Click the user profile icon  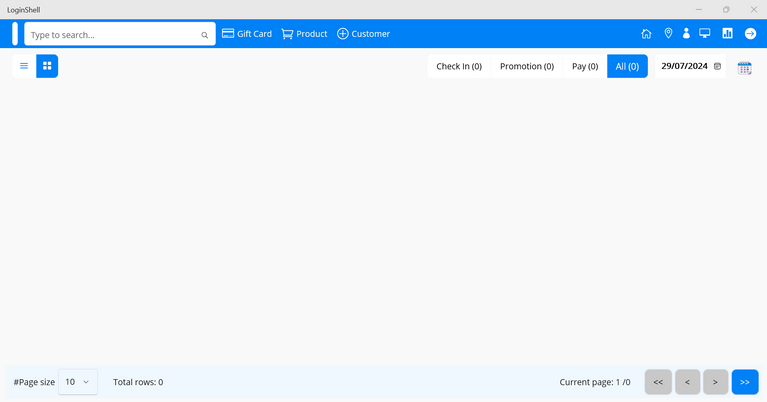click(686, 34)
